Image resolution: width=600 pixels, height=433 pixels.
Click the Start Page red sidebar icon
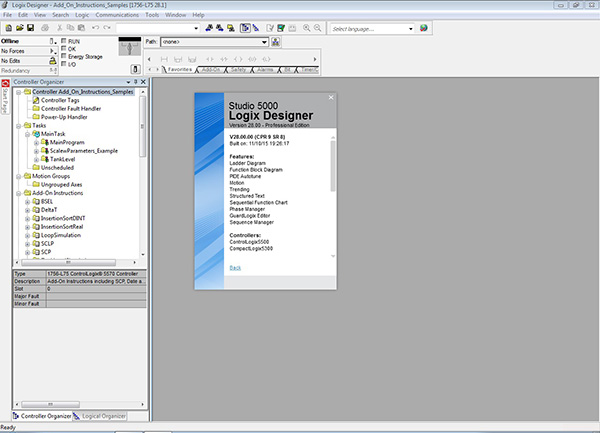coord(5,83)
